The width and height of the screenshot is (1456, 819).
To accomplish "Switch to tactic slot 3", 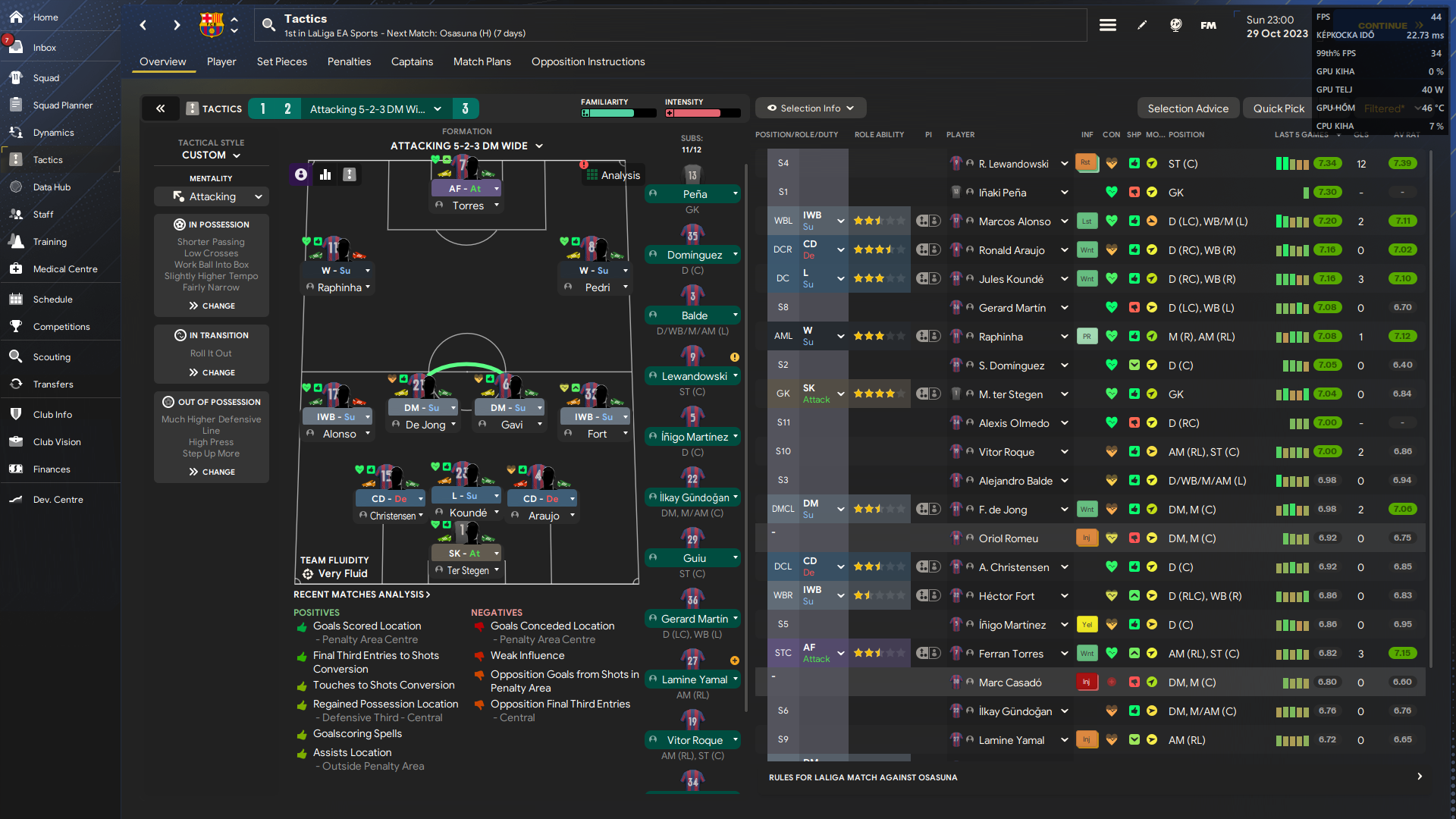I will [x=465, y=108].
